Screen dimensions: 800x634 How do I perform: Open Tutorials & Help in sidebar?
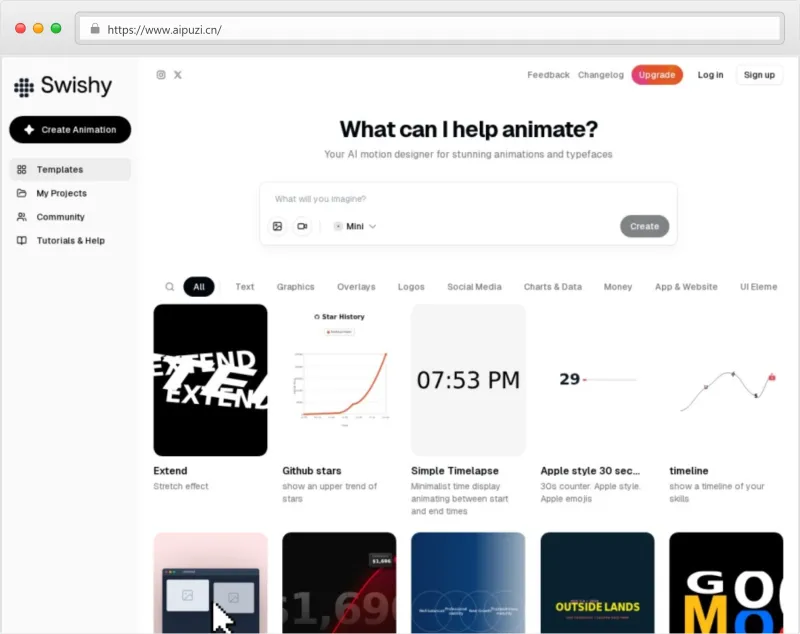[x=70, y=240]
